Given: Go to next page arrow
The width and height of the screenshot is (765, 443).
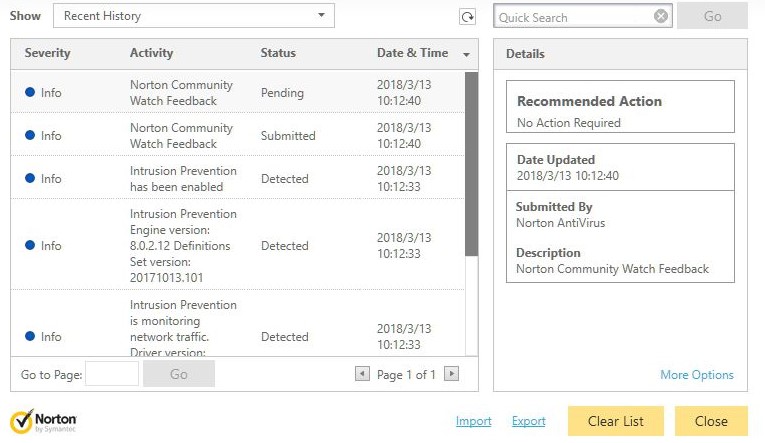Looking at the screenshot, I should [452, 374].
